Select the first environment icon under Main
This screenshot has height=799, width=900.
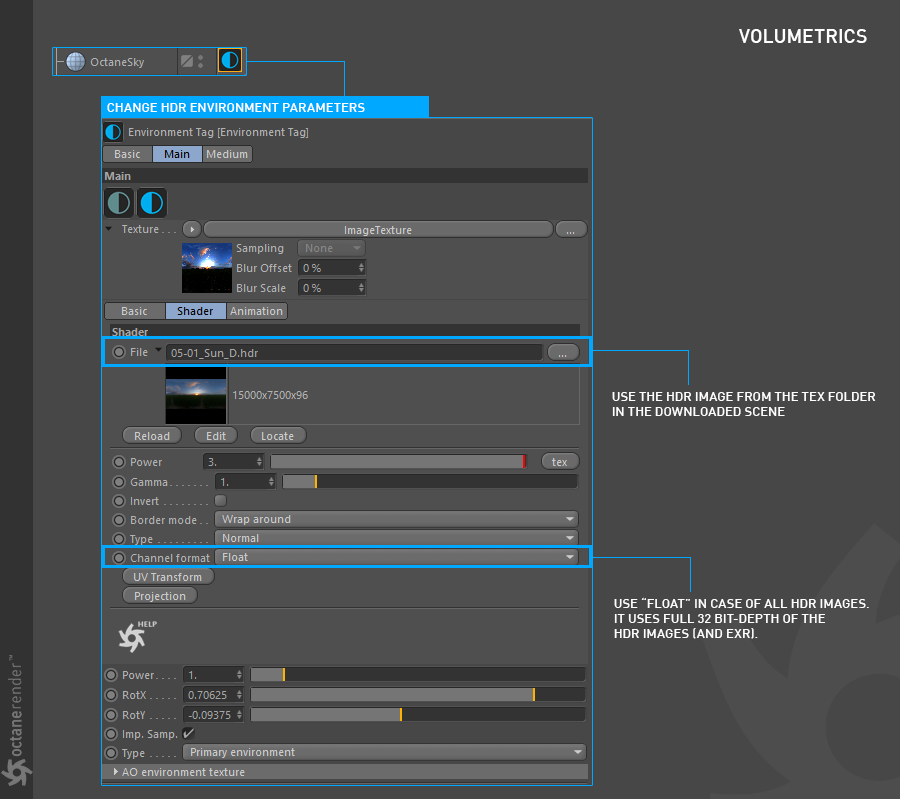[119, 203]
